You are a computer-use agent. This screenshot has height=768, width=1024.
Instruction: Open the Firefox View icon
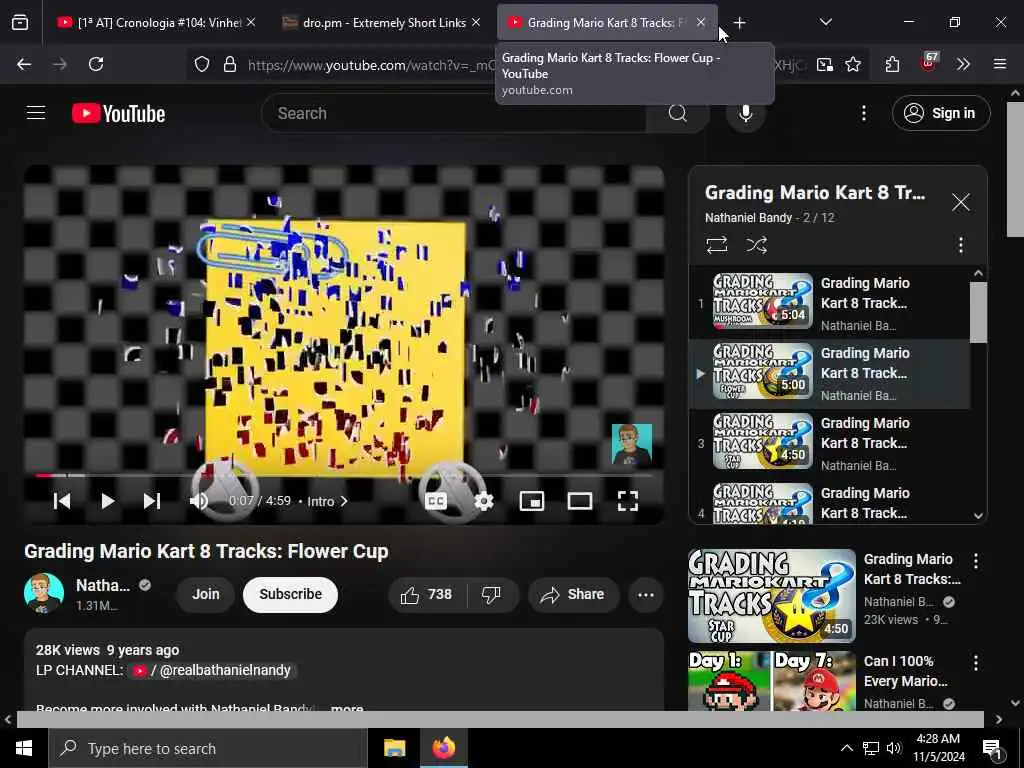point(20,23)
